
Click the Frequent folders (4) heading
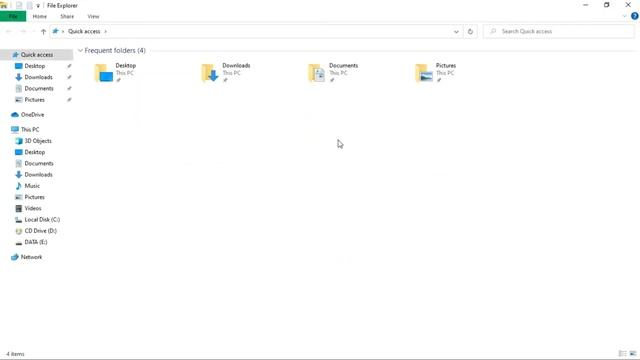(x=115, y=51)
